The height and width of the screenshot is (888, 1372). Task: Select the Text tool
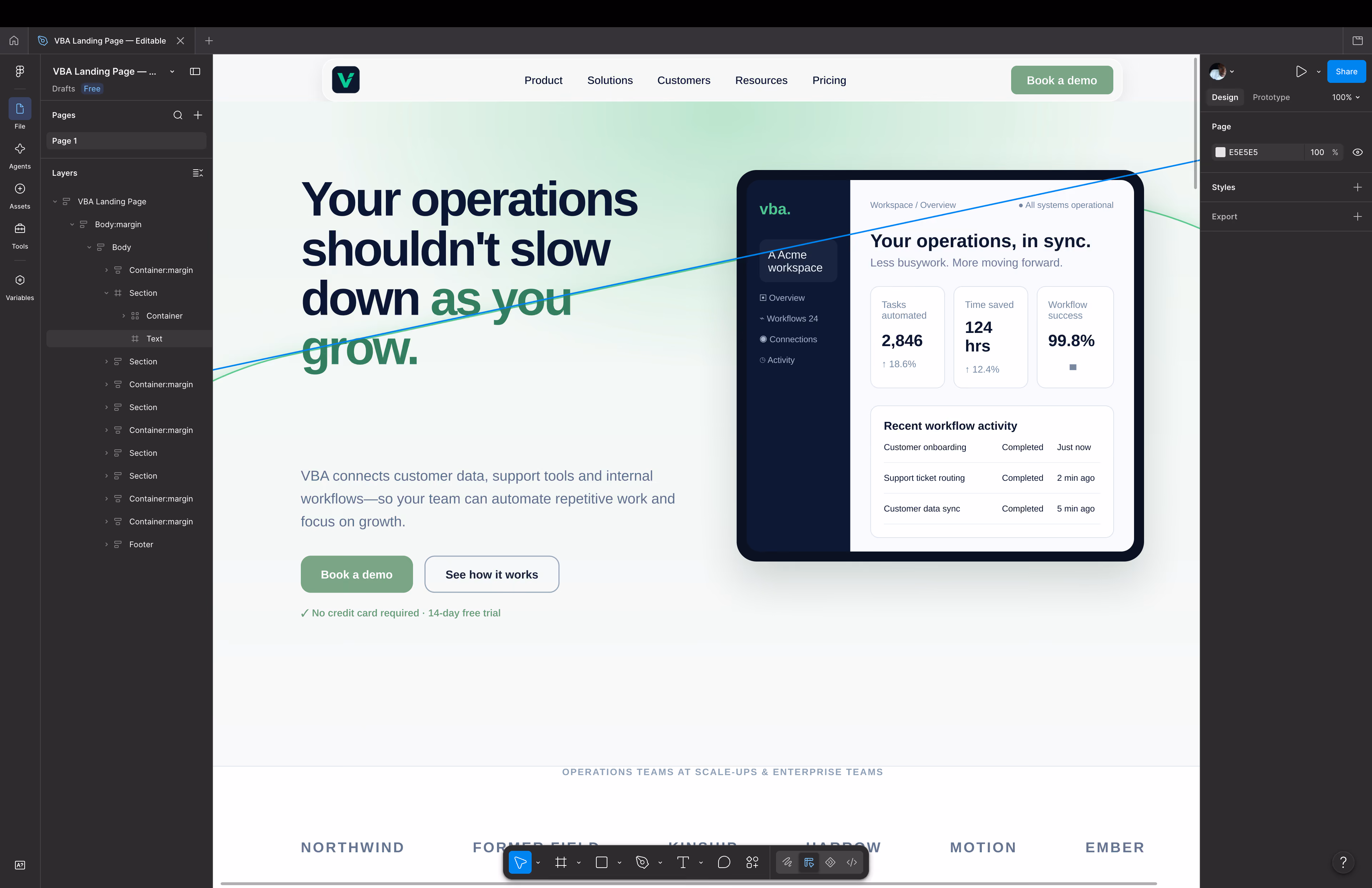[682, 863]
